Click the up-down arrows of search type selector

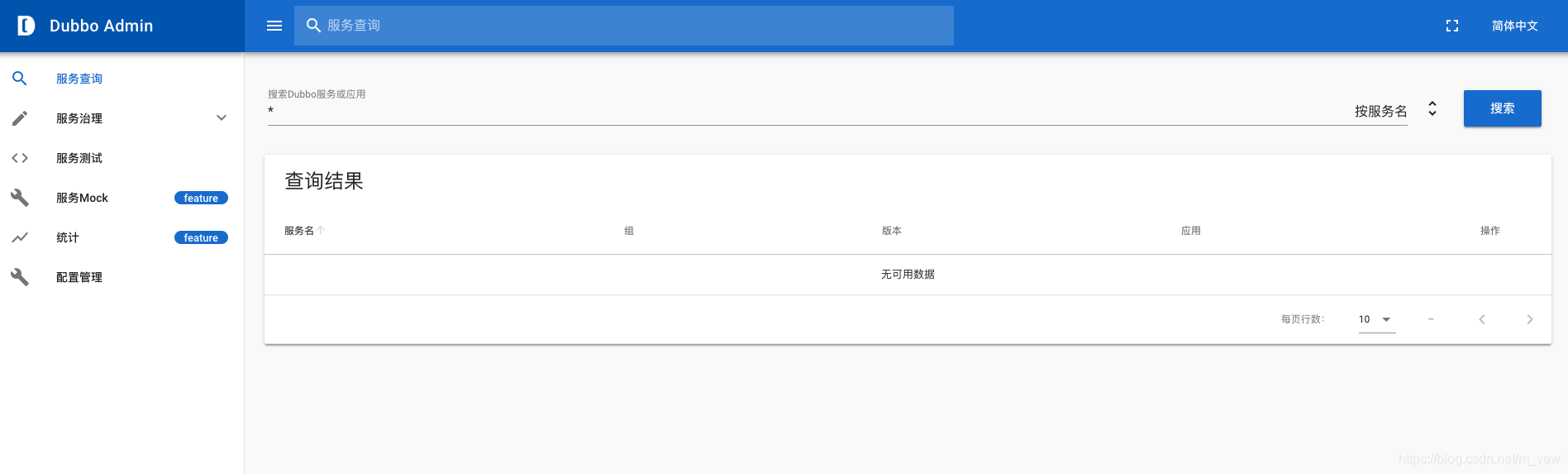(1432, 108)
